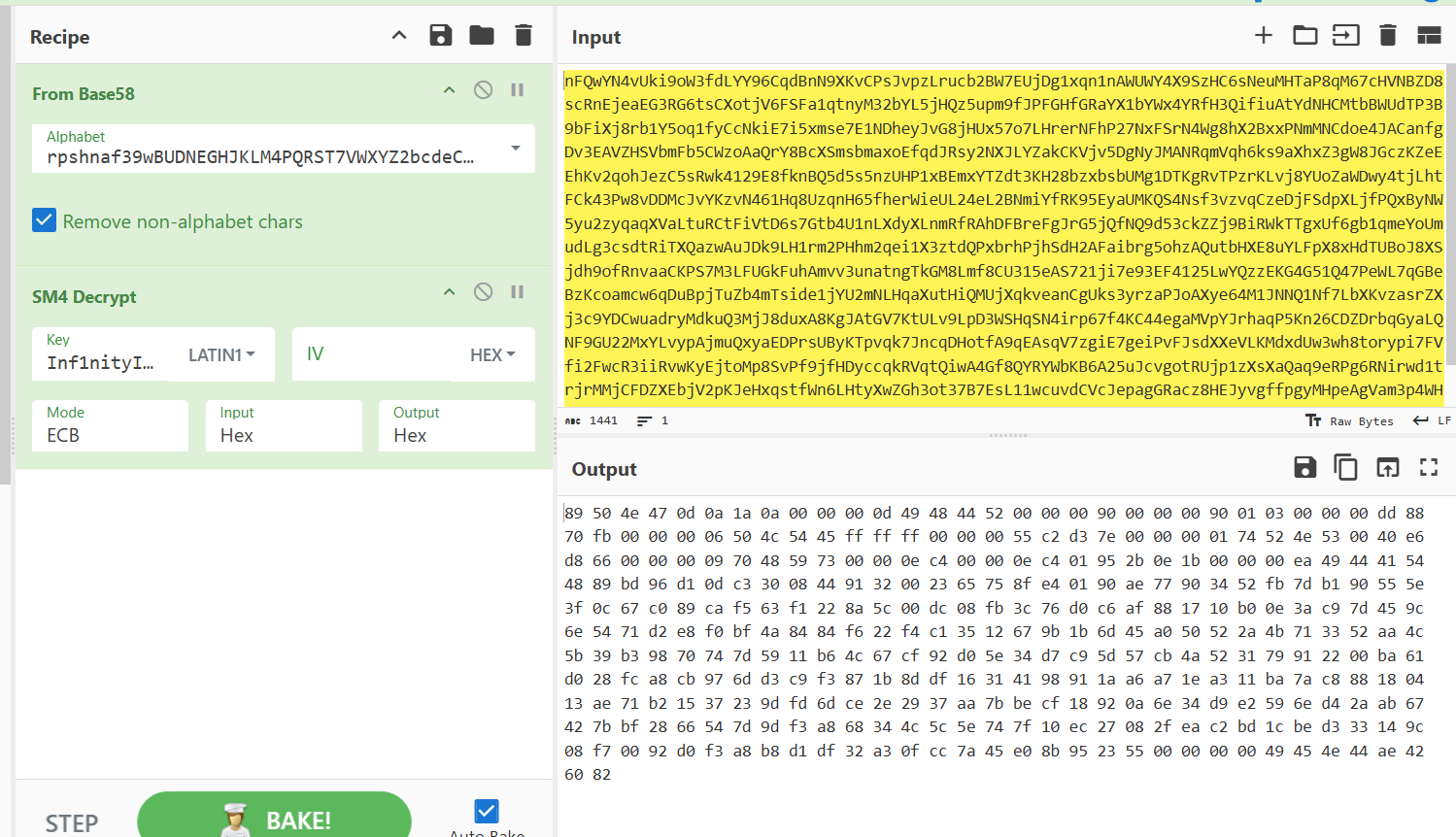Image resolution: width=1456 pixels, height=837 pixels.
Task: Load a recipe folder icon
Action: [482, 36]
